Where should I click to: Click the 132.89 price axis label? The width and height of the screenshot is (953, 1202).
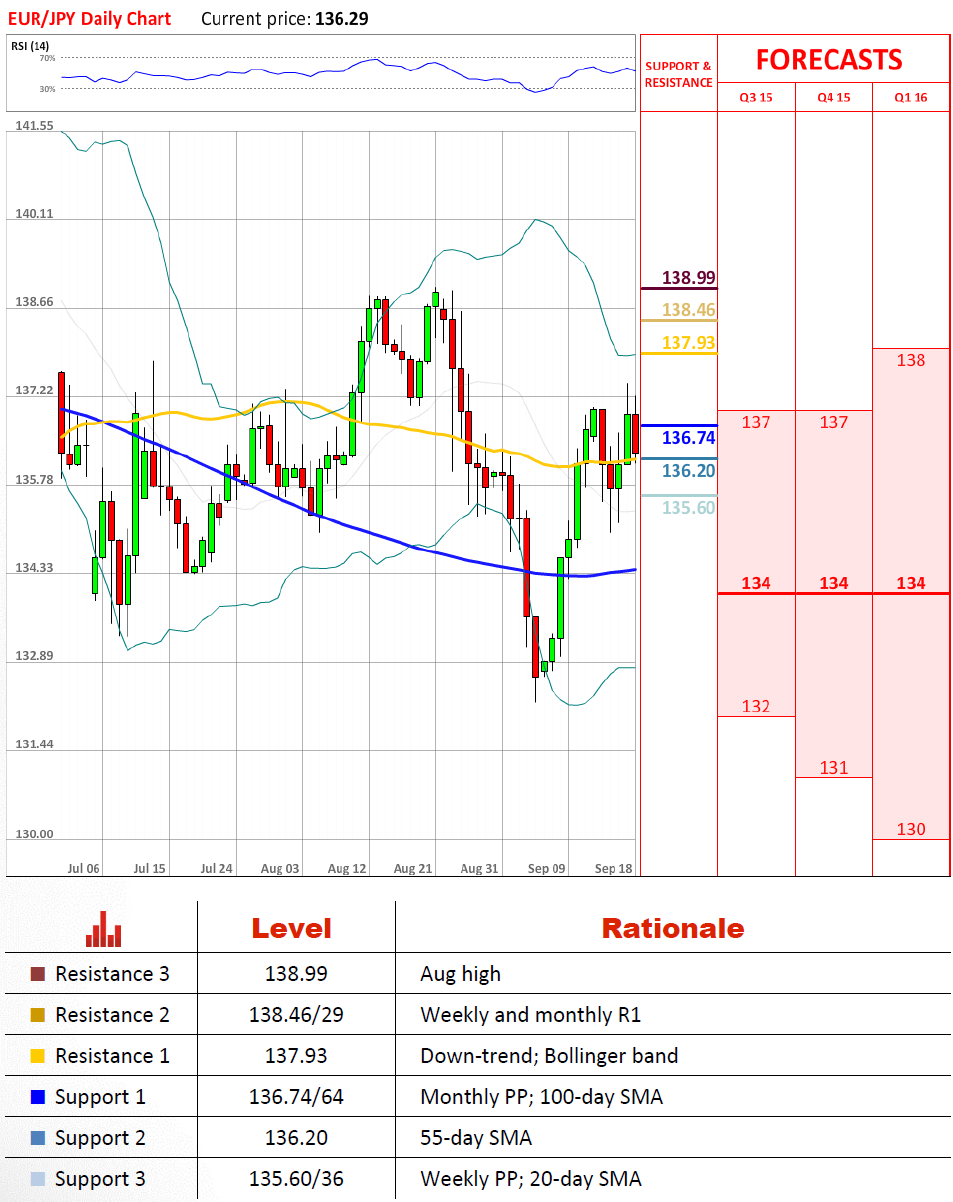[x=33, y=656]
